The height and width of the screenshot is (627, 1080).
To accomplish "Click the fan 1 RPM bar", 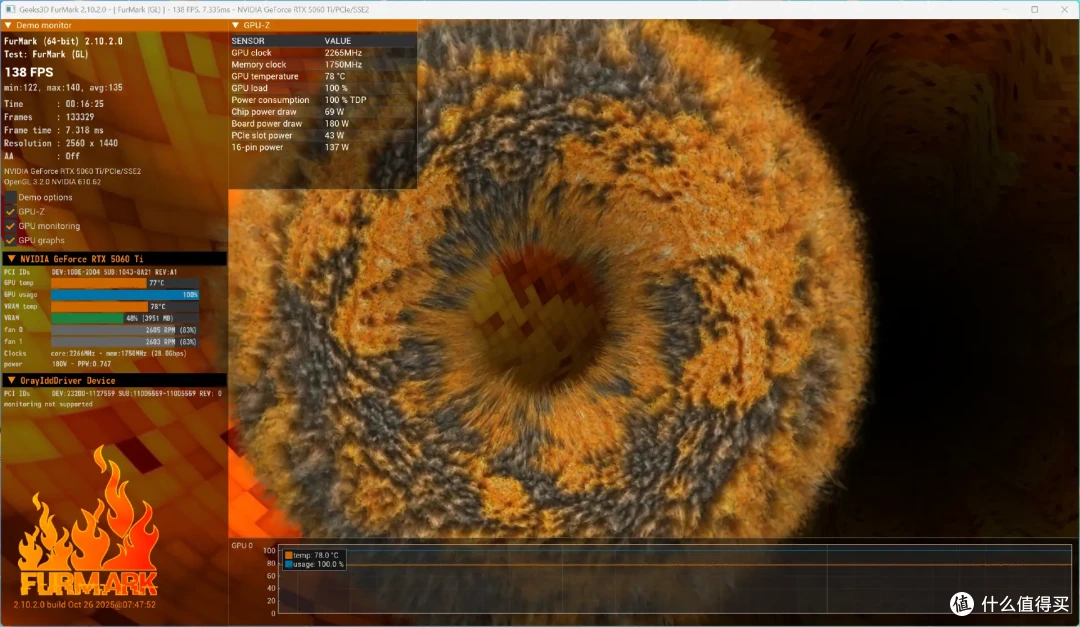I will click(125, 342).
